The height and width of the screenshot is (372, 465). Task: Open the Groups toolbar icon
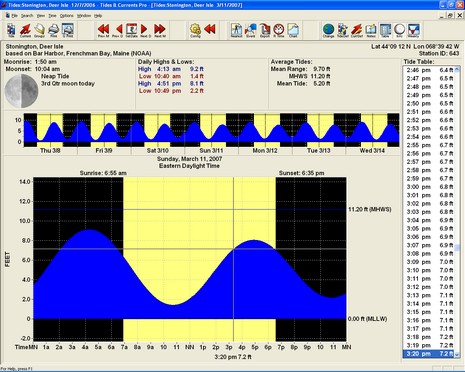point(39,30)
